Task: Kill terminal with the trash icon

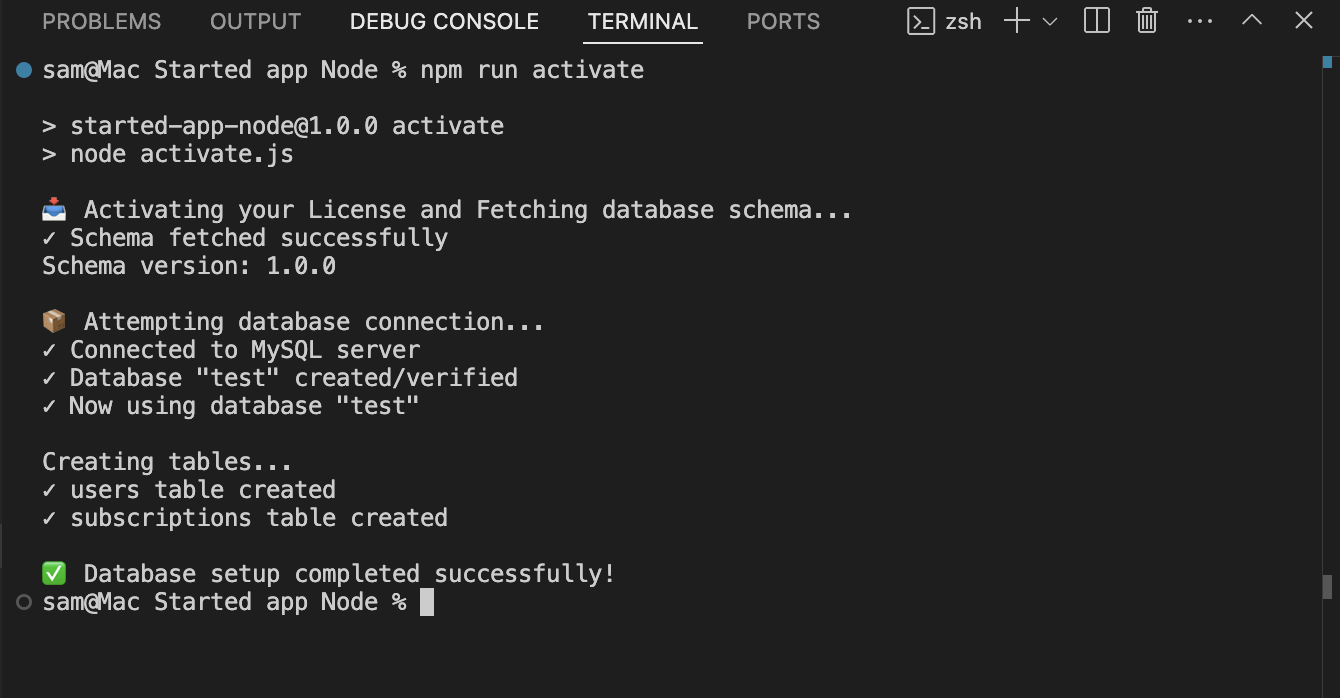Action: [1147, 21]
